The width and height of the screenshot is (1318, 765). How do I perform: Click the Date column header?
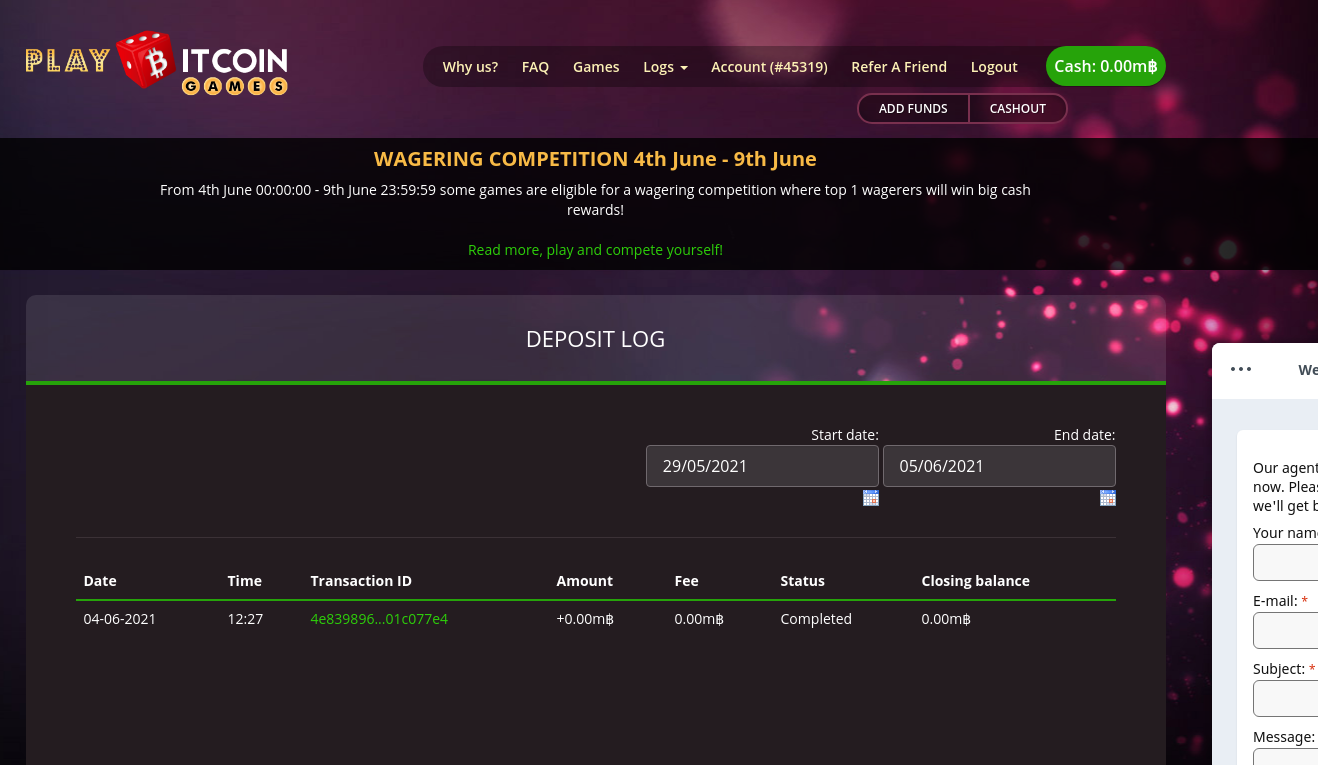(x=100, y=581)
